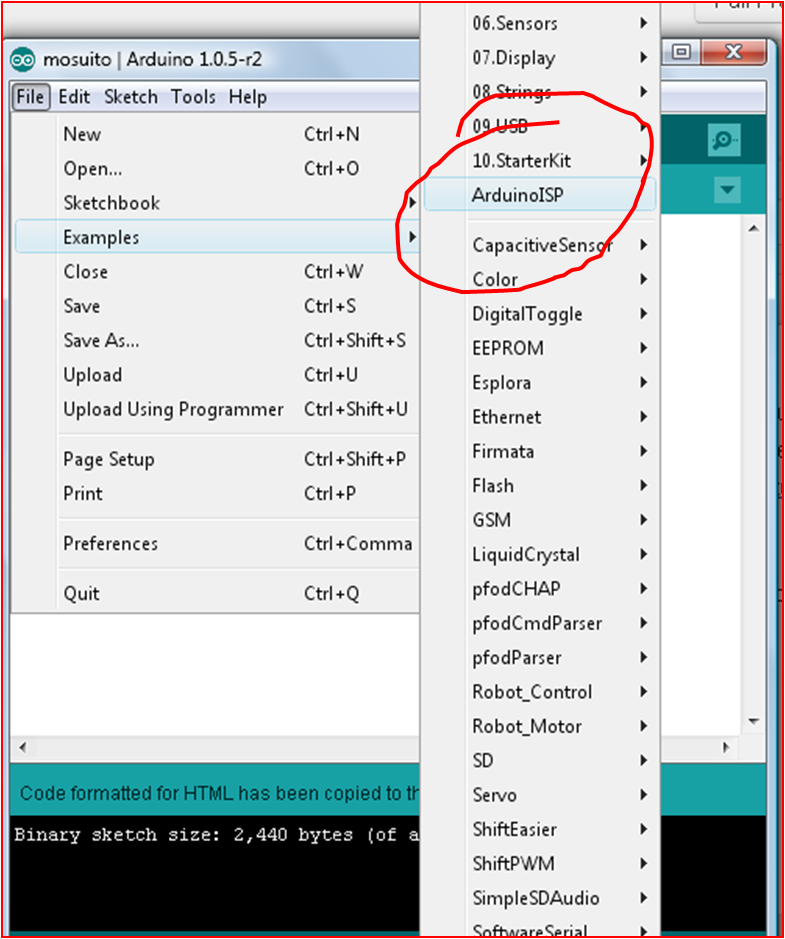785x939 pixels.
Task: Open the File menu
Action: tap(30, 97)
